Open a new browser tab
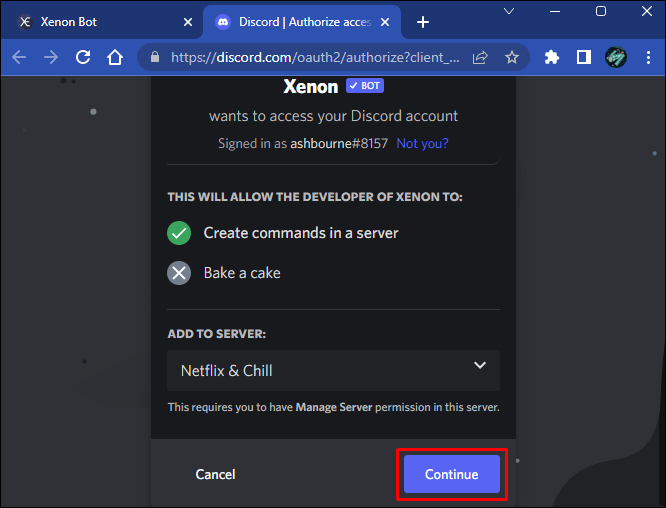Viewport: 666px width, 508px height. pos(423,22)
